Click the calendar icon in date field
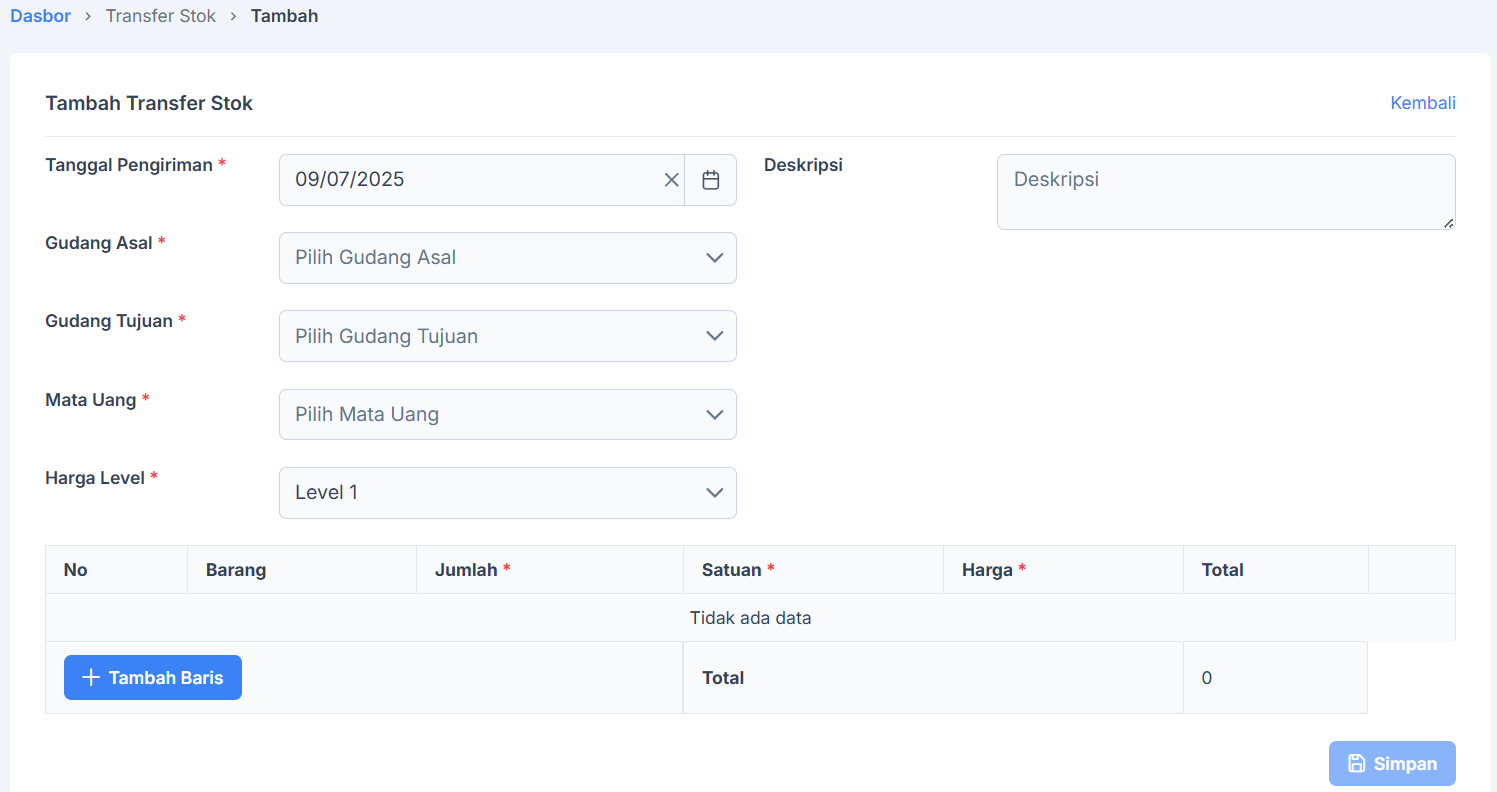Viewport: 1497px width, 792px height. [x=711, y=180]
